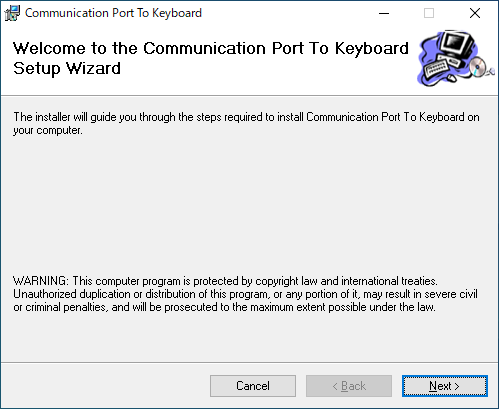The image size is (499, 409).
Task: Click the 'Unauthorized duplication' warning line
Action: click(245, 294)
